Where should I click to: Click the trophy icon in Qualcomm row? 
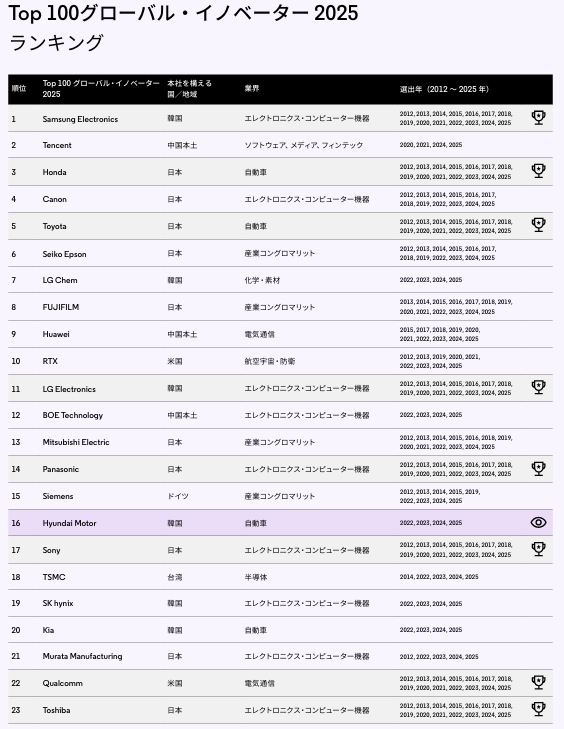[538, 683]
